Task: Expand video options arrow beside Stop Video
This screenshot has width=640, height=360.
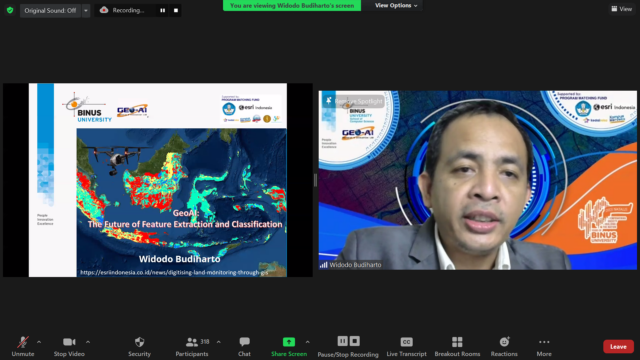Action: click(x=88, y=342)
